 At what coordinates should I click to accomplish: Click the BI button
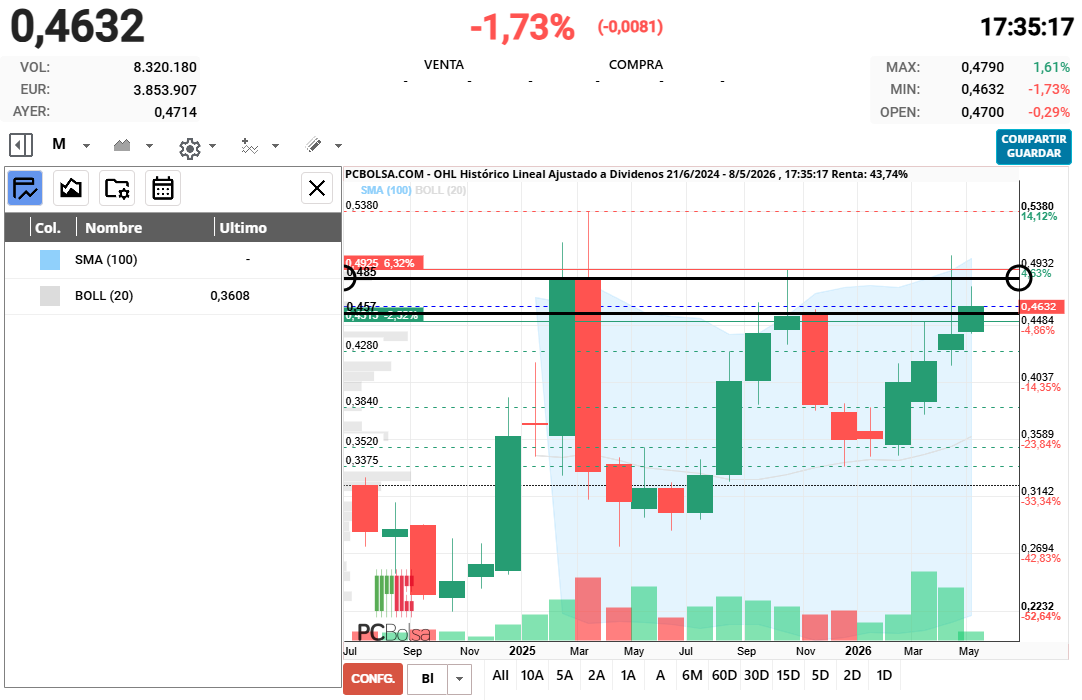click(x=427, y=679)
